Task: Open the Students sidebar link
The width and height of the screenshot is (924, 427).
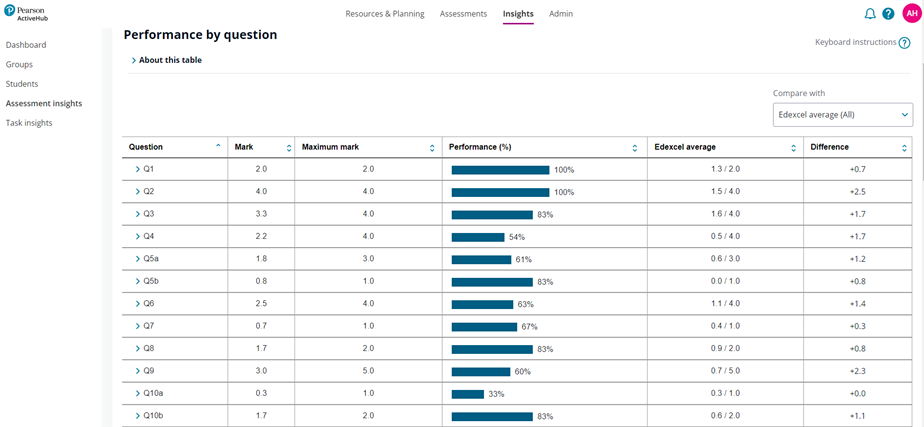Action: pyautogui.click(x=22, y=84)
